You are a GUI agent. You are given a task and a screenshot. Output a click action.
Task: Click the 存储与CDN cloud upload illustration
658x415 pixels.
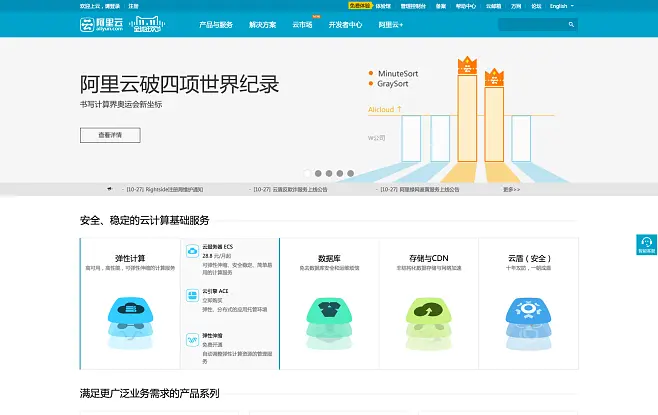[428, 323]
